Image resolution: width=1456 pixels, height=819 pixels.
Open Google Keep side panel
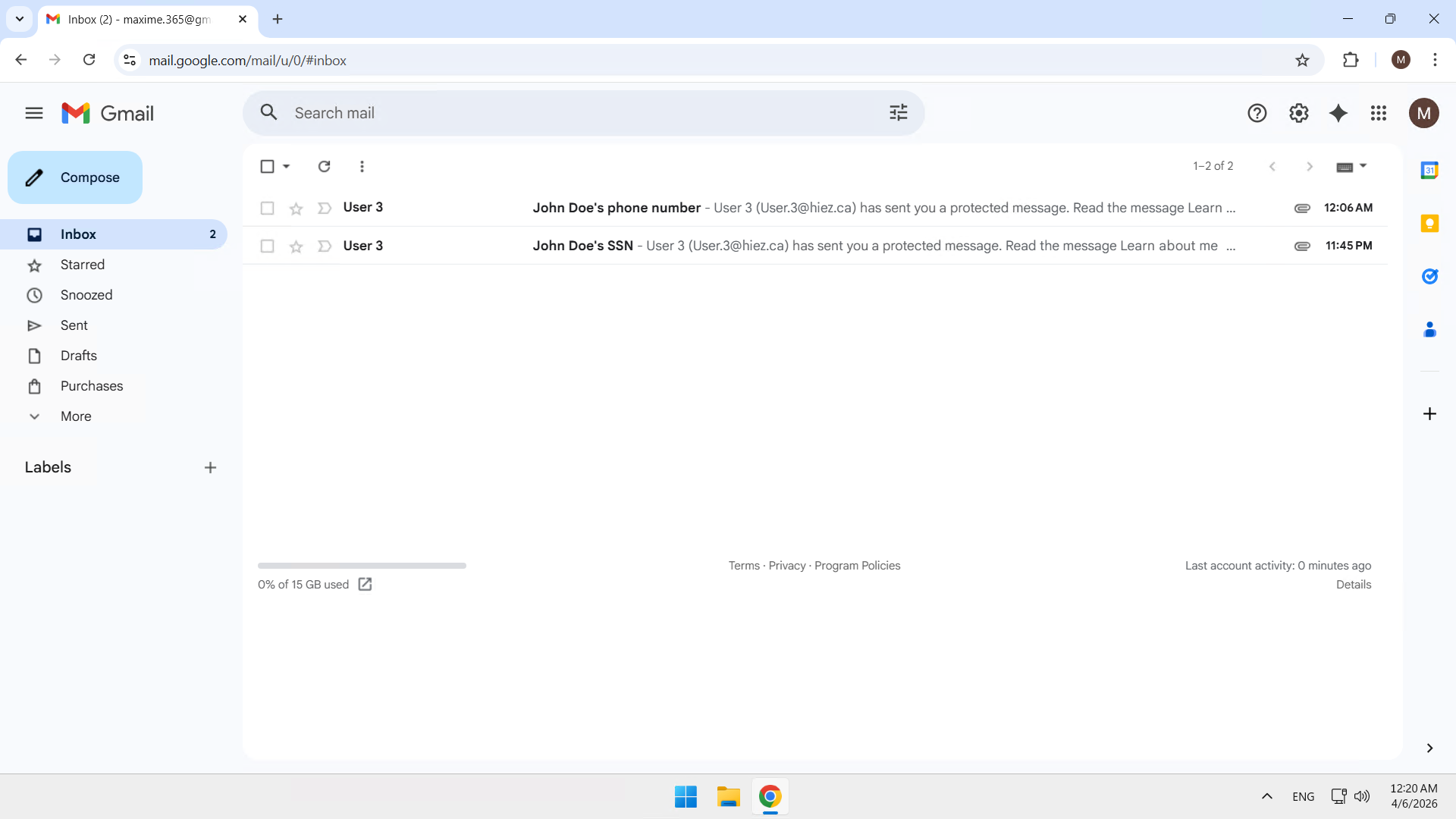point(1429,224)
